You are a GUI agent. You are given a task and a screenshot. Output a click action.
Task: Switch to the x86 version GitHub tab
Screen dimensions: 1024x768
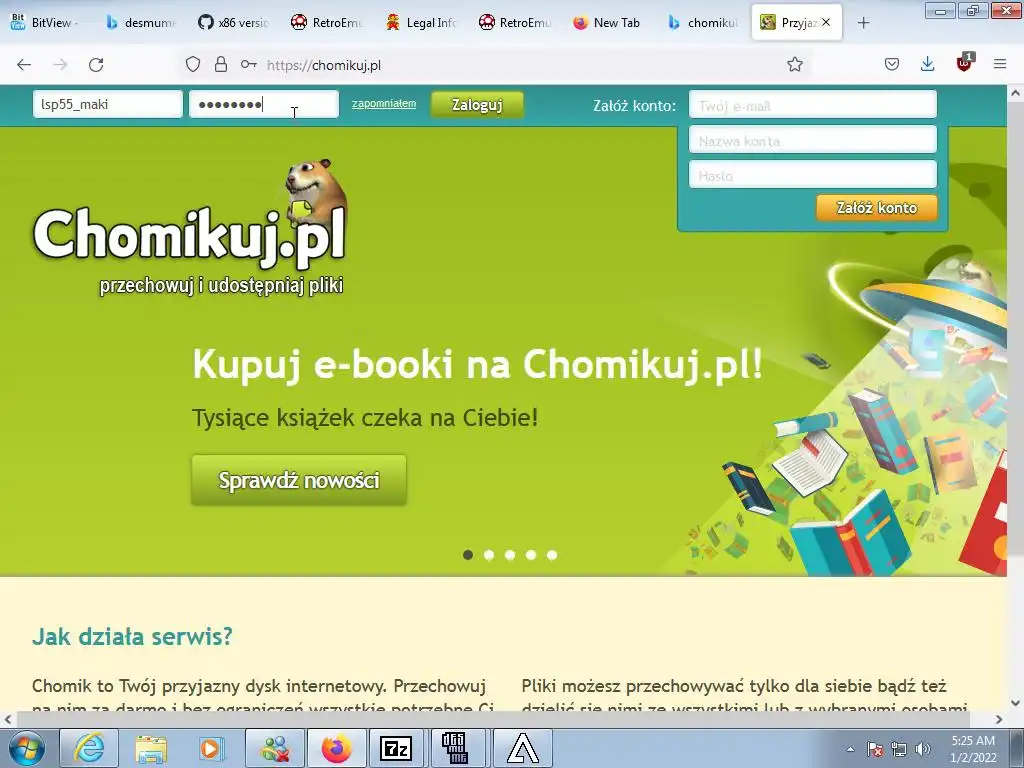(x=234, y=23)
